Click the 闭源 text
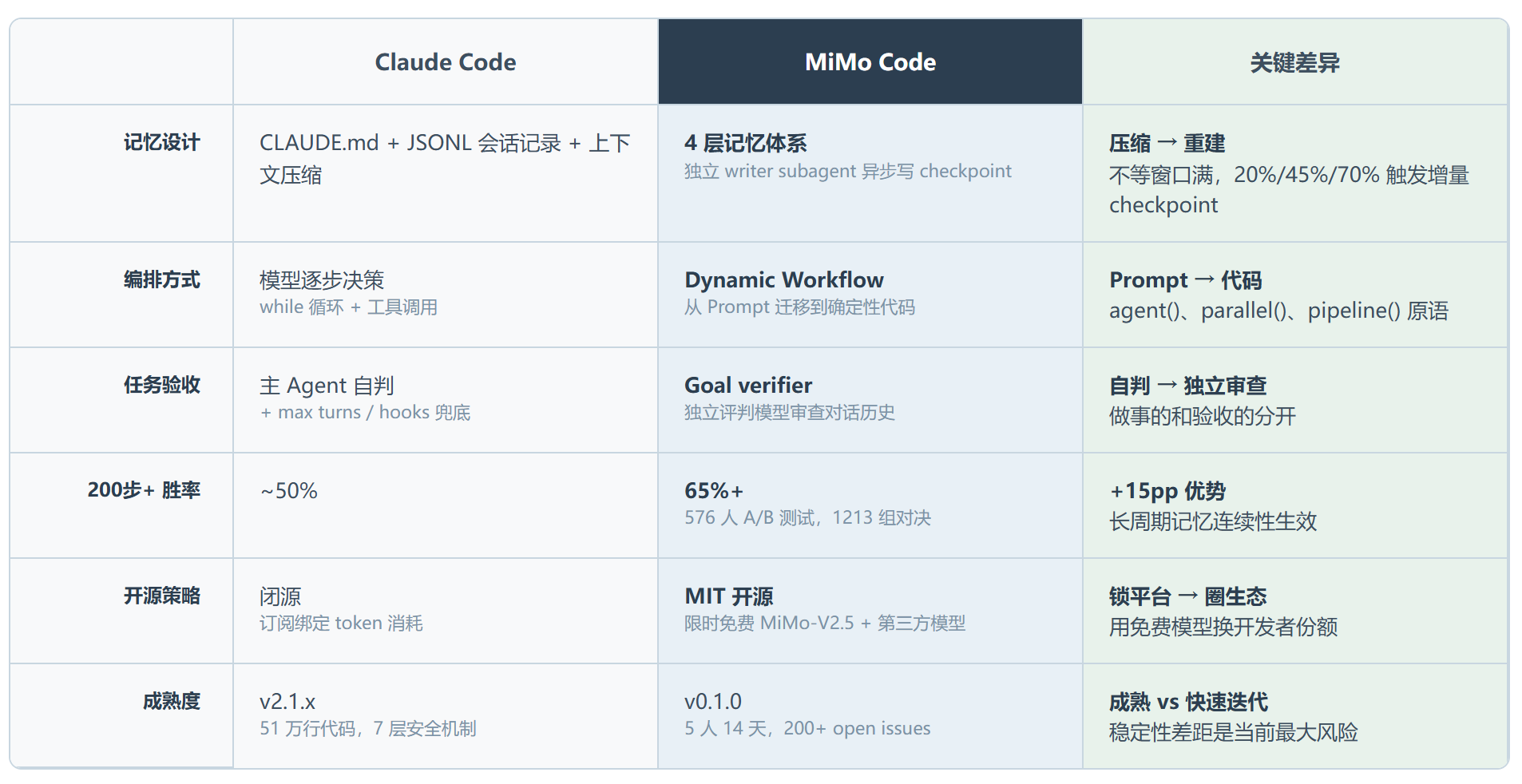1522x784 pixels. point(280,596)
